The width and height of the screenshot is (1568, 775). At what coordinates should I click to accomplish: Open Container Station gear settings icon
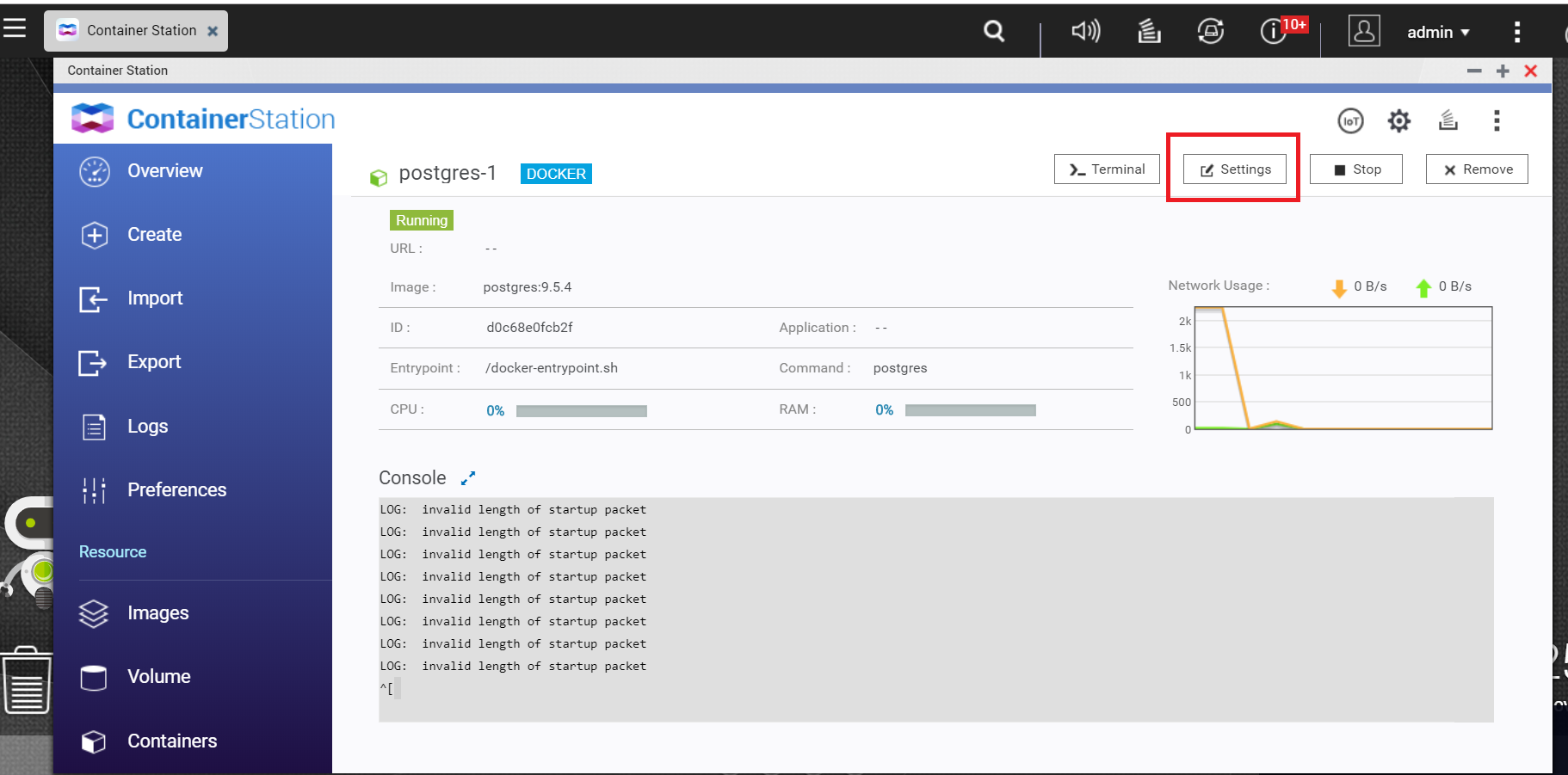click(1399, 121)
